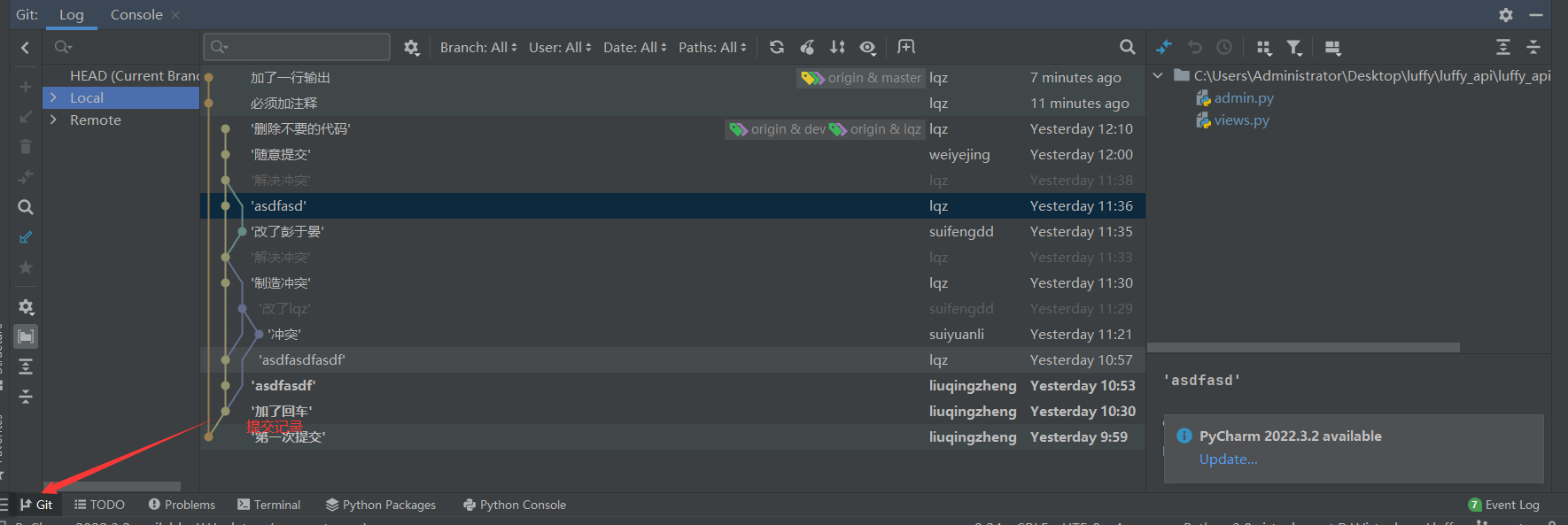Toggle the eye view options button
Image resolution: width=1568 pixels, height=525 pixels.
868,47
